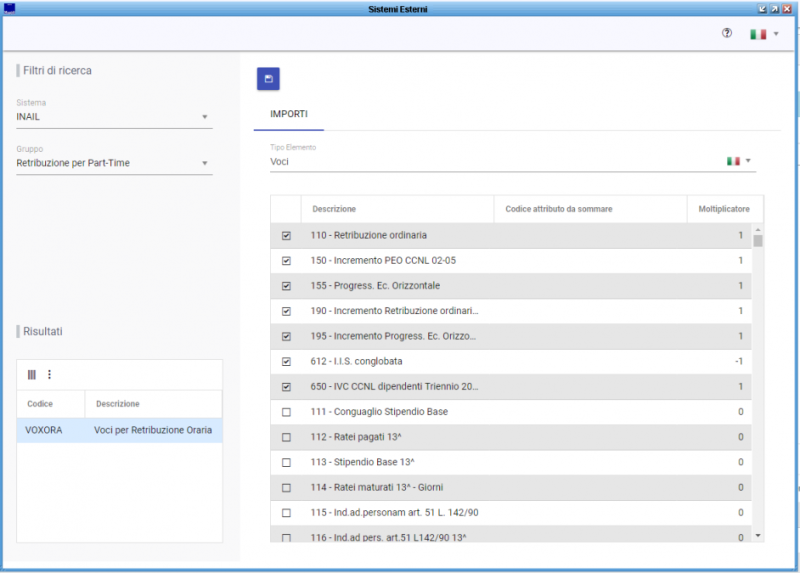
Task: Click the Italian flag in Tipo Elemento field
Action: click(733, 161)
